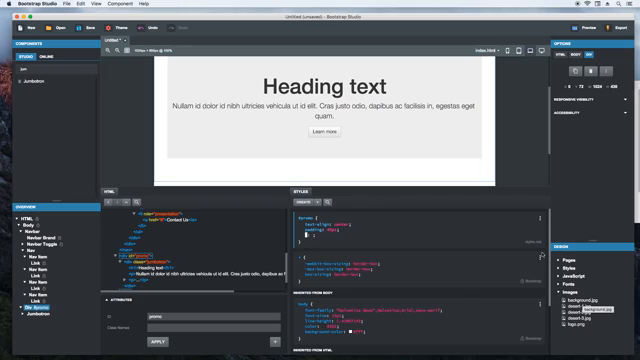Viewport: 640px width, 360px height.
Task: Expand the JavaScript group in Design panel
Action: coord(558,276)
